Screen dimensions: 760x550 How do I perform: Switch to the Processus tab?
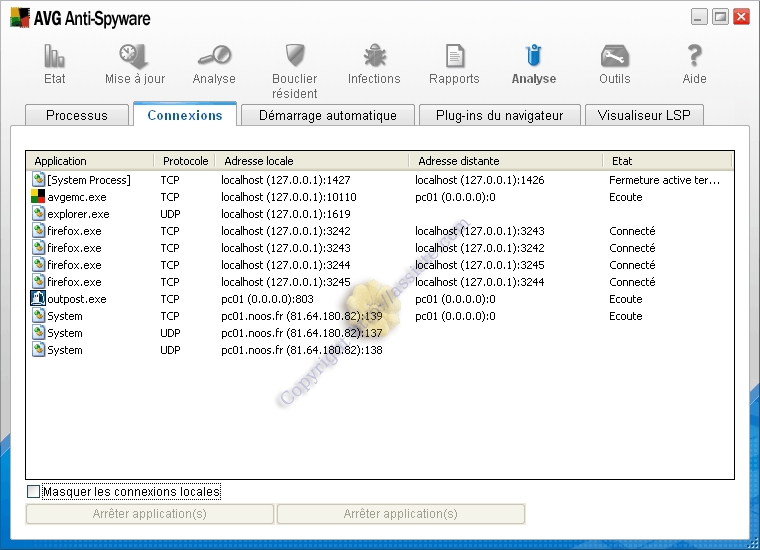coord(77,115)
